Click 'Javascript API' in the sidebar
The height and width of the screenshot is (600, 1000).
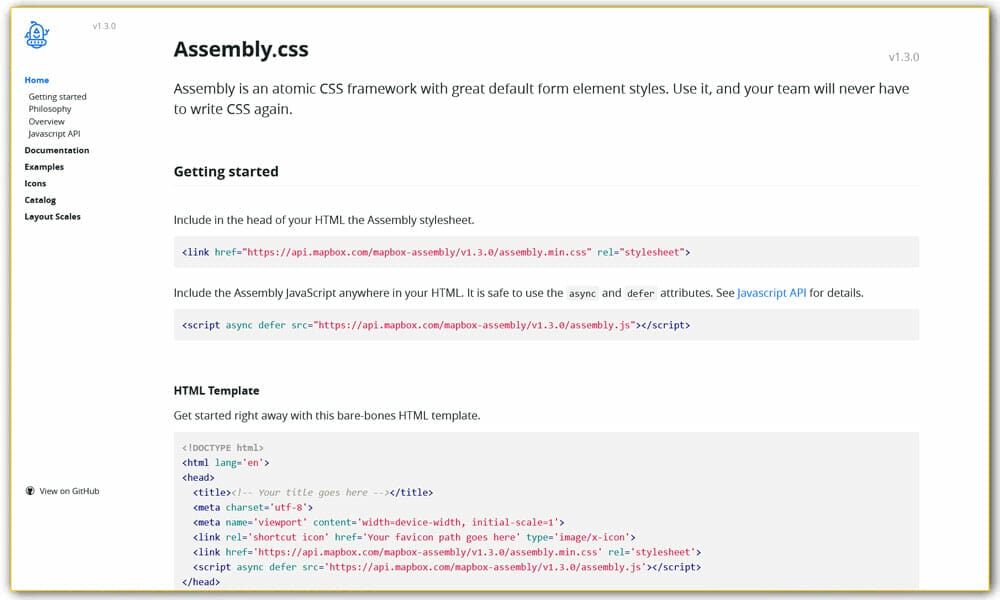tap(55, 133)
